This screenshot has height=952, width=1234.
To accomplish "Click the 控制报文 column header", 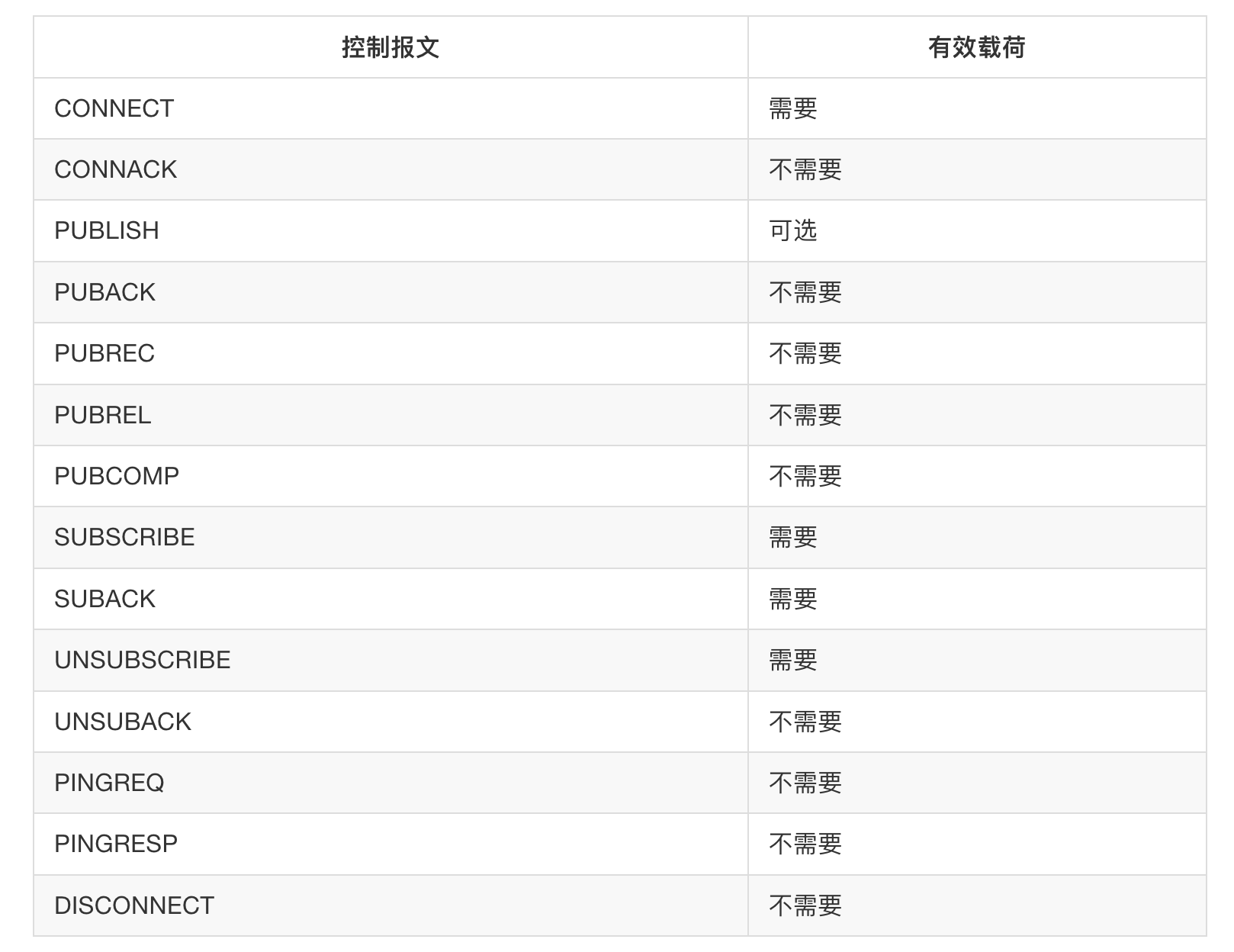I will [390, 47].
